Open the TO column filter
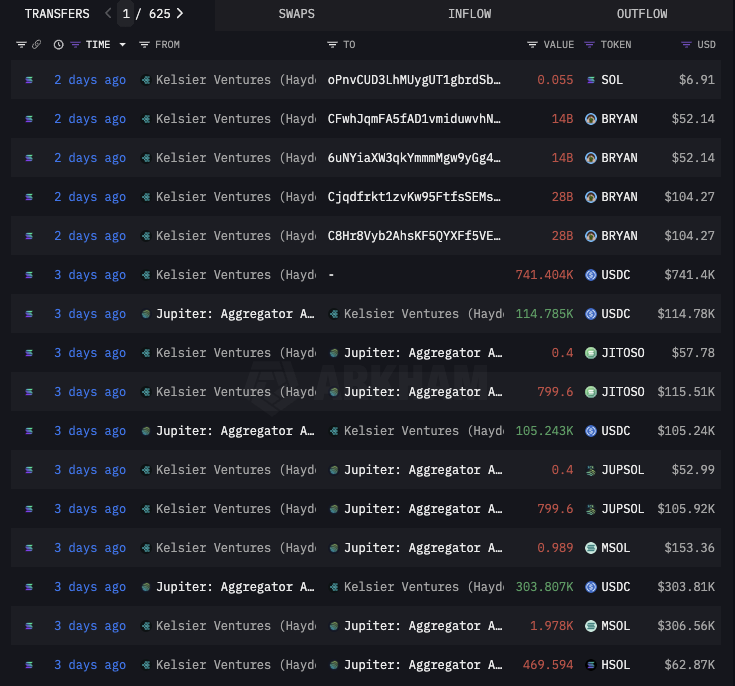 point(332,45)
